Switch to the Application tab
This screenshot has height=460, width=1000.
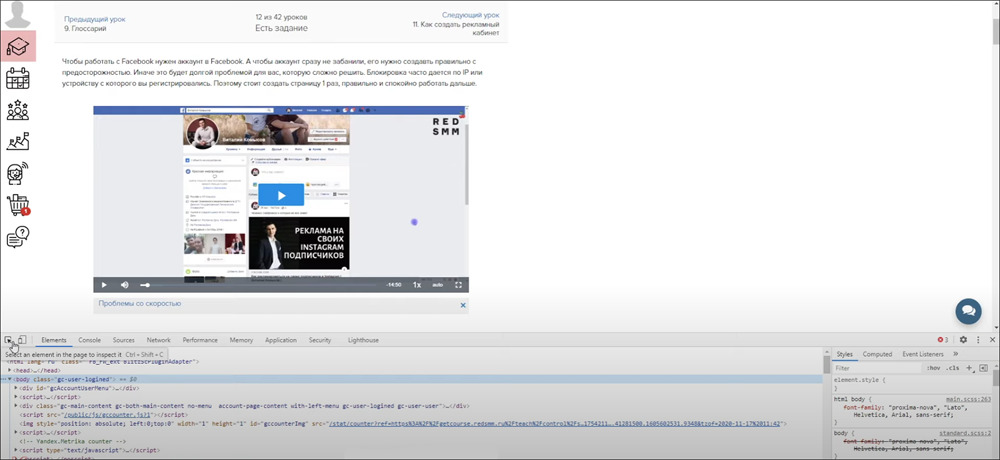tap(281, 340)
